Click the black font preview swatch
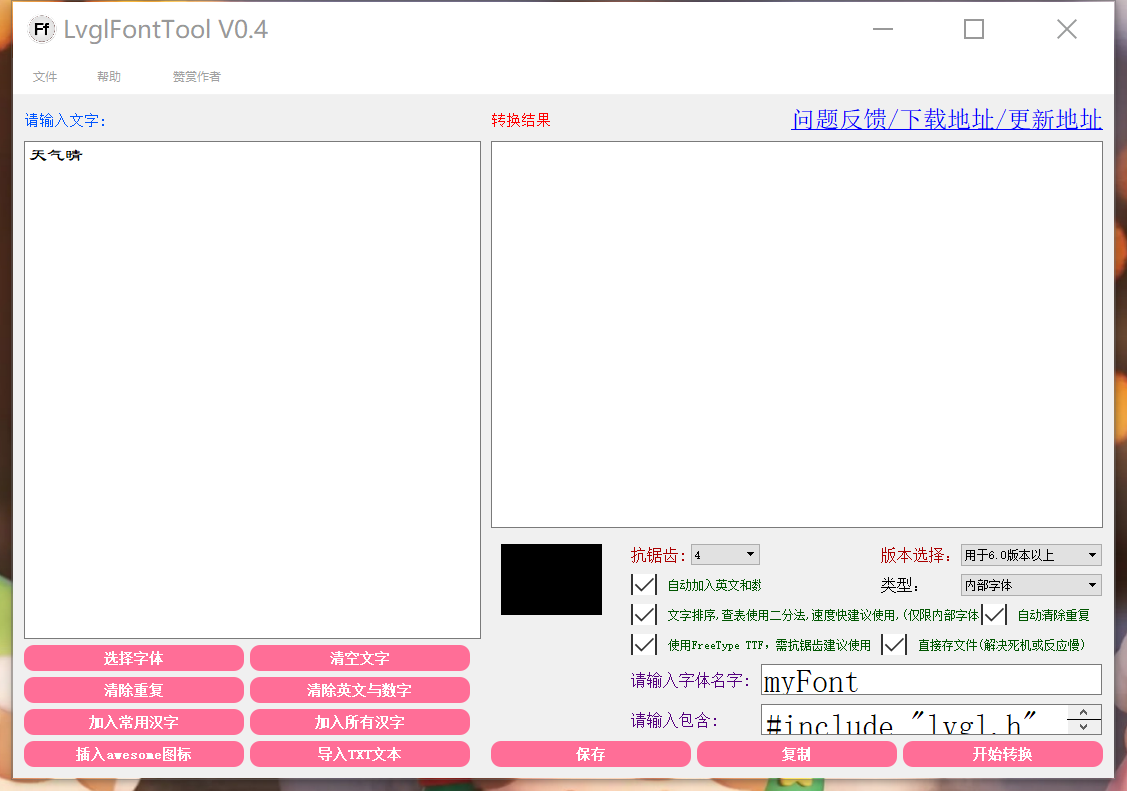The image size is (1127, 791). [551, 579]
